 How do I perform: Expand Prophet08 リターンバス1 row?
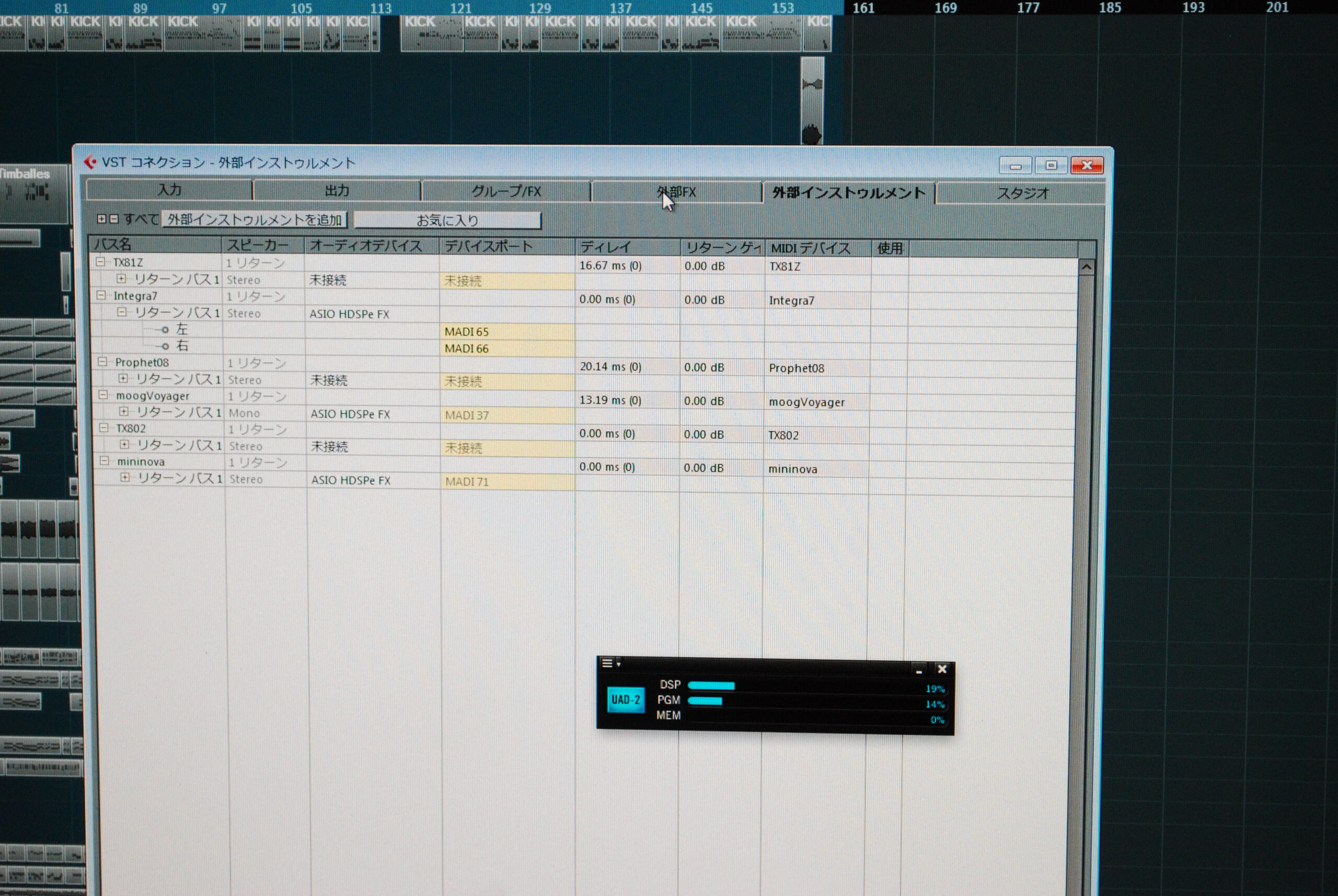[123, 378]
